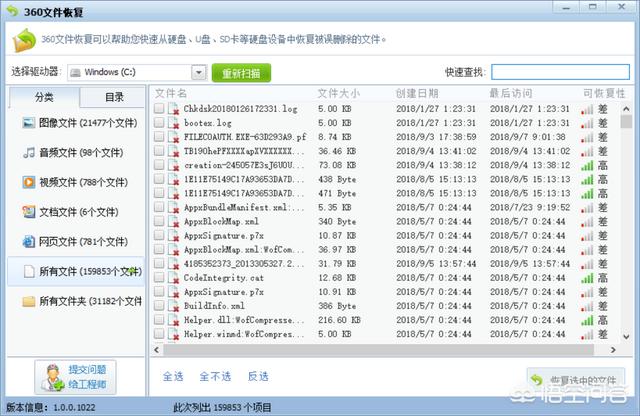Click the vertical scrollbar thumb in file list
The width and height of the screenshot is (640, 416).
point(626,122)
